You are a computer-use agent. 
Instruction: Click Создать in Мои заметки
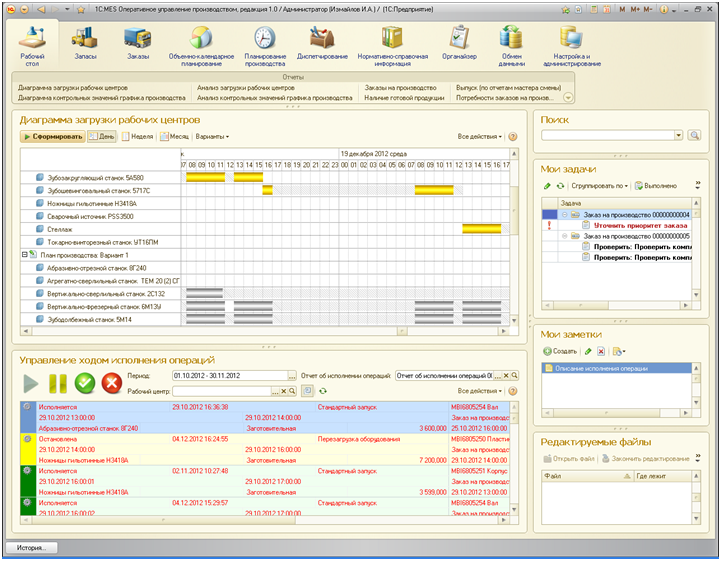[560, 351]
